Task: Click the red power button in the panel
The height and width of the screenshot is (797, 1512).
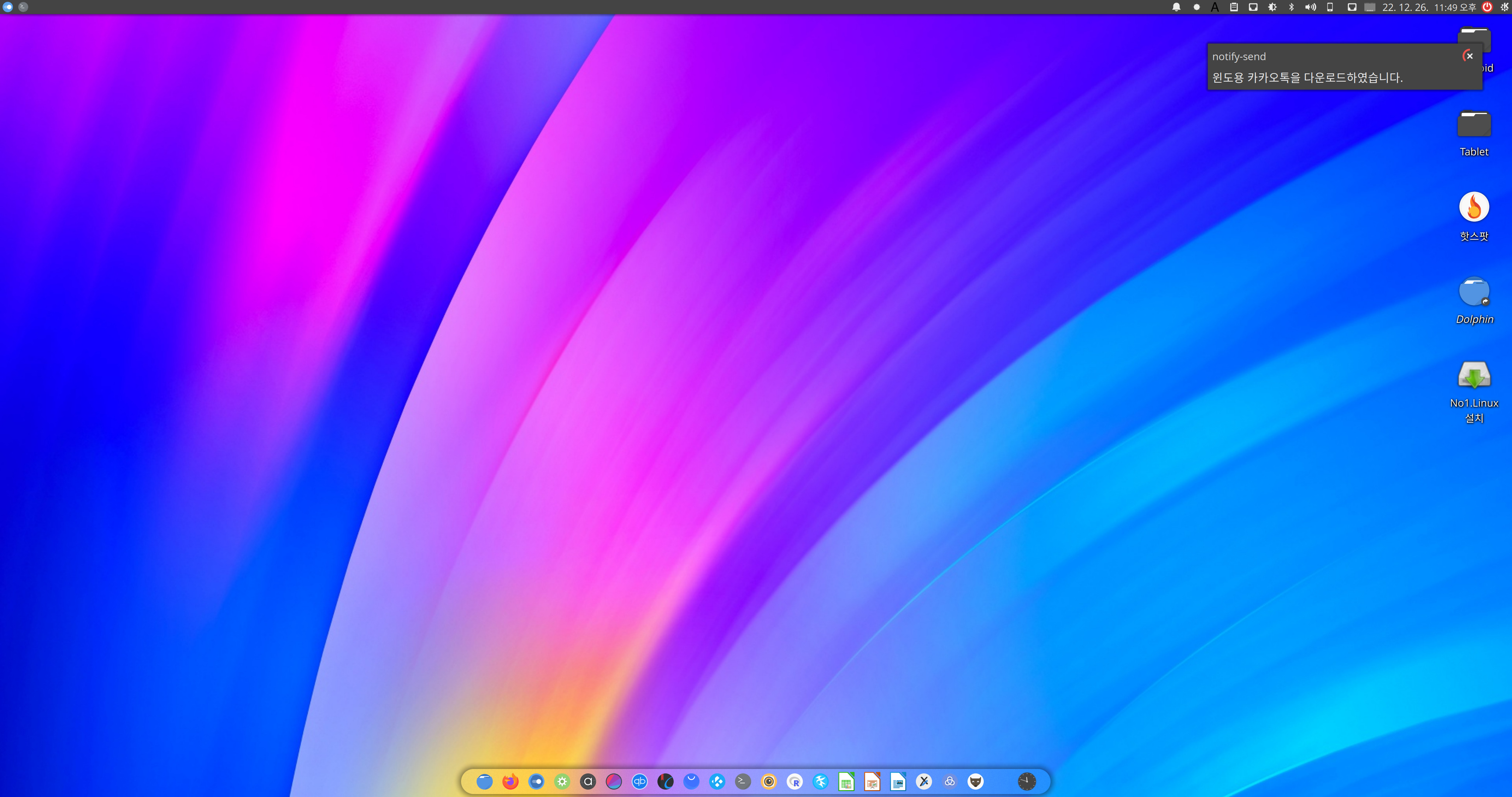Action: (1487, 7)
